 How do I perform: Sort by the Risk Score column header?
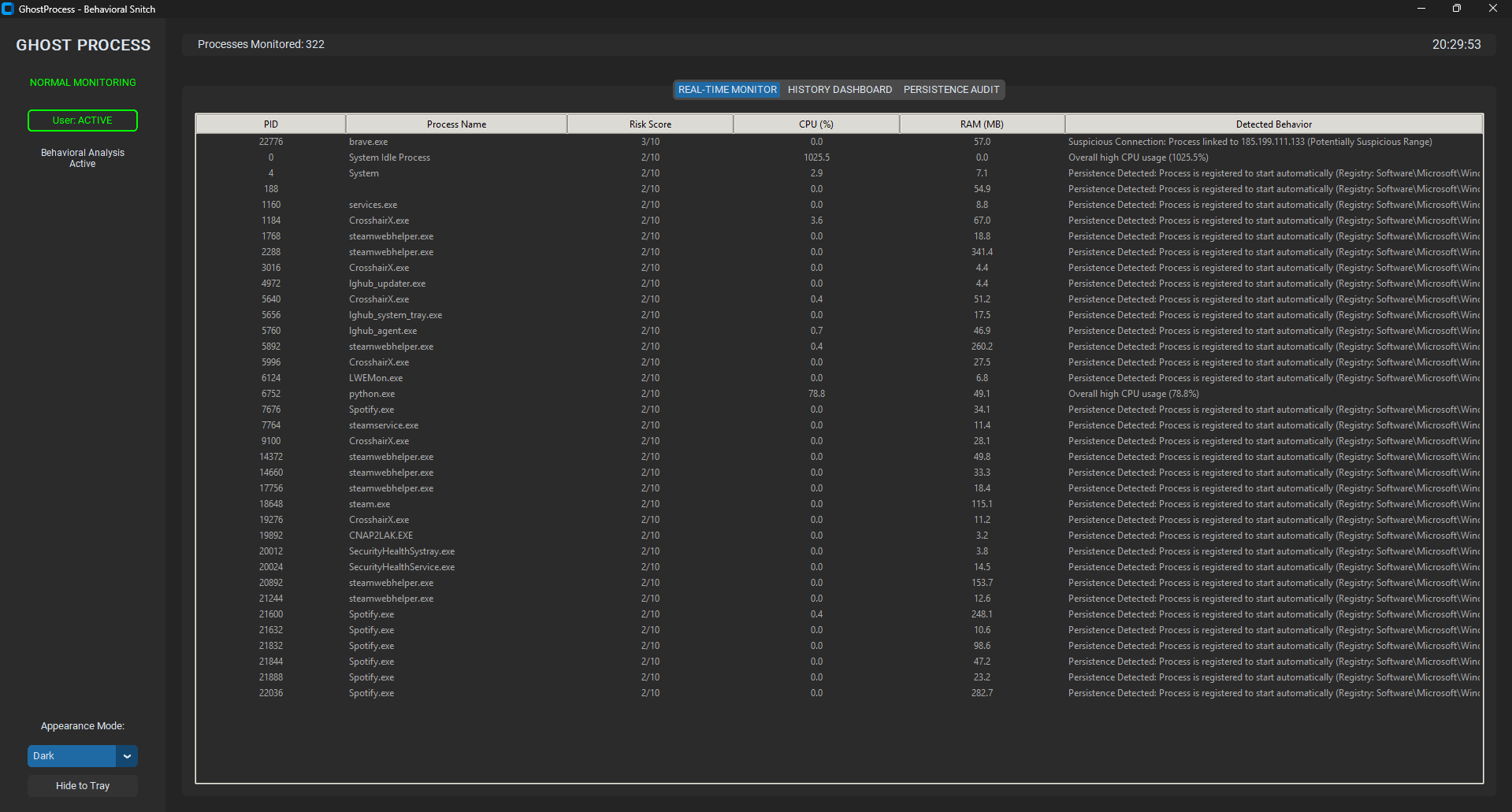[x=650, y=124]
